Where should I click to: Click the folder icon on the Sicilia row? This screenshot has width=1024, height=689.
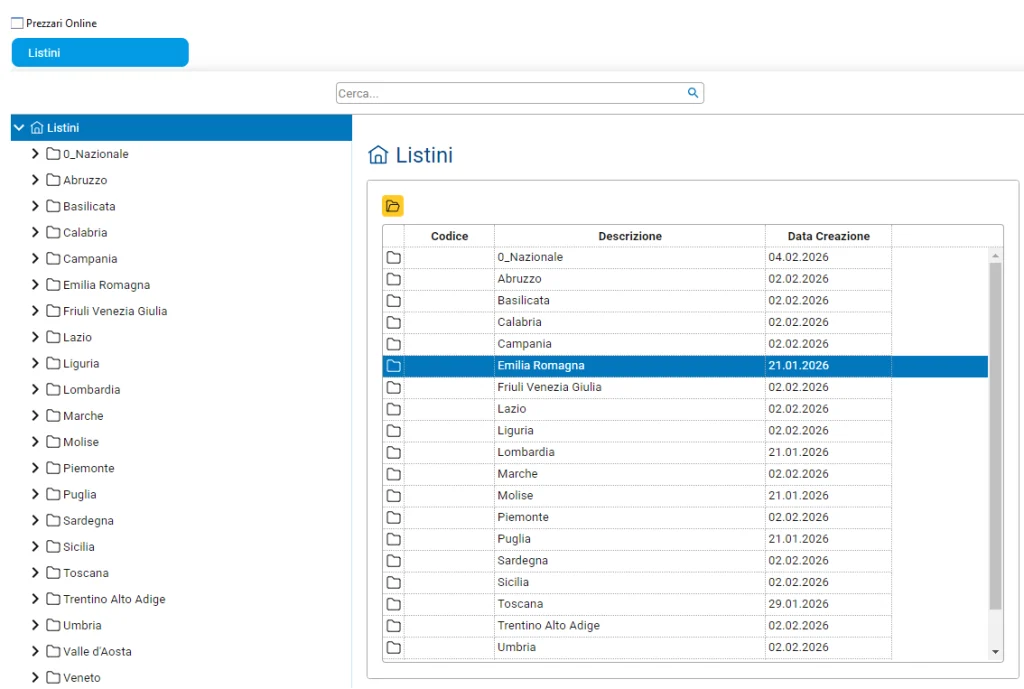click(393, 582)
